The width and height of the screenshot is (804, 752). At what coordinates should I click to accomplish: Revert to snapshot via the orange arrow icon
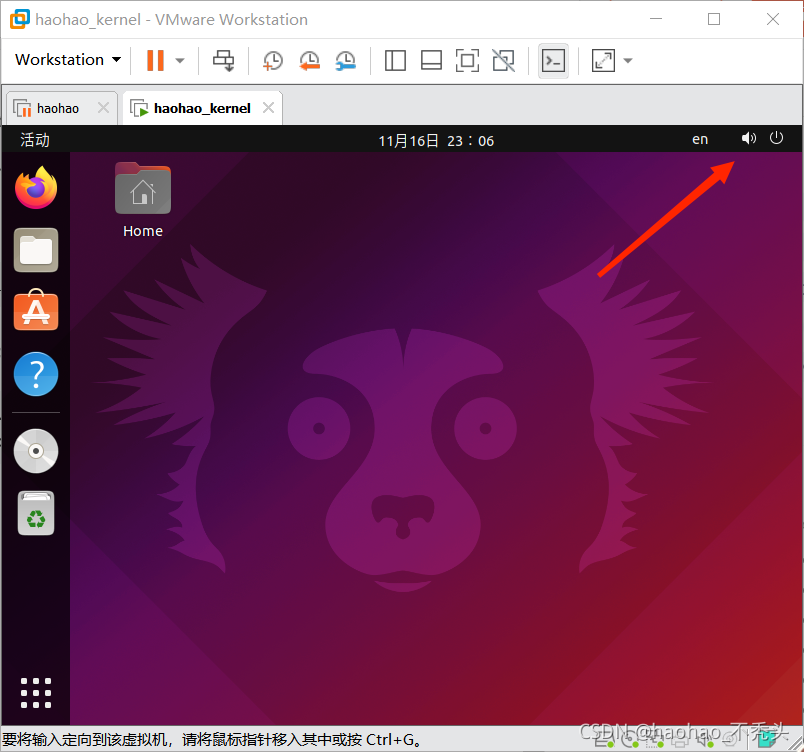coord(309,60)
